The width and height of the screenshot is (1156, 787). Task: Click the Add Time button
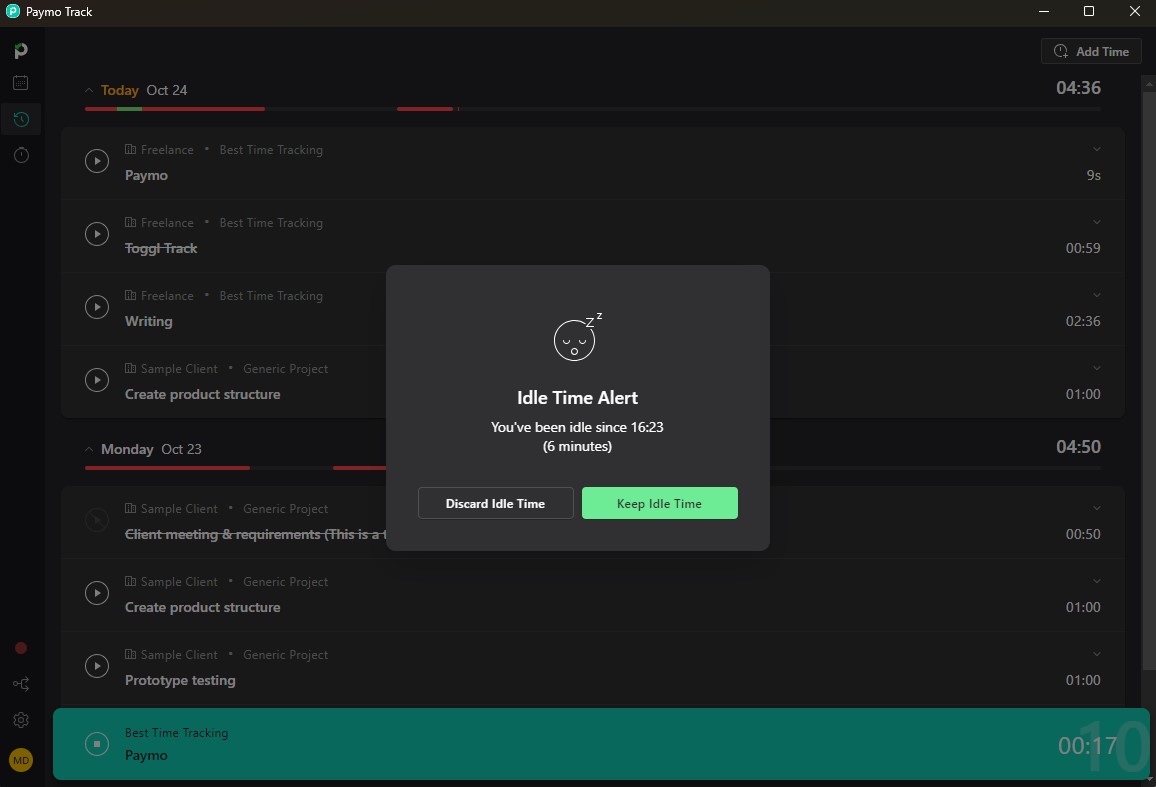pos(1091,52)
